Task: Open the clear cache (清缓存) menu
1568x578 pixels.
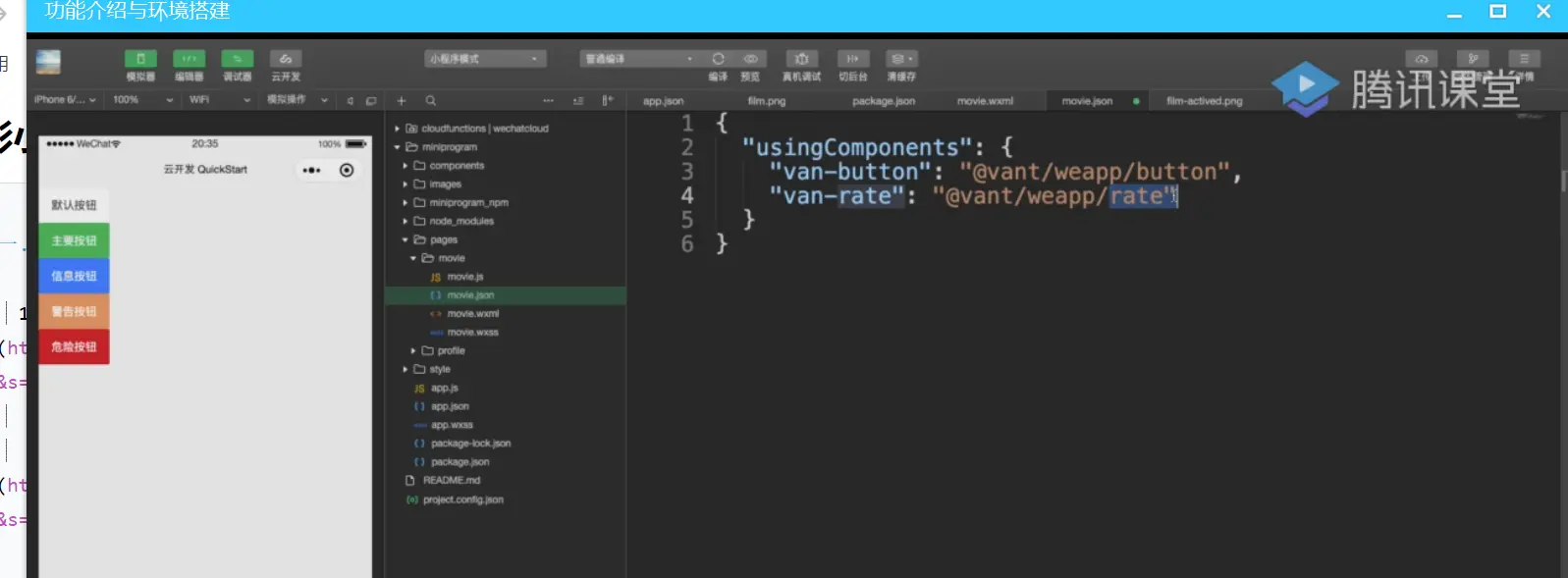Action: tap(901, 59)
